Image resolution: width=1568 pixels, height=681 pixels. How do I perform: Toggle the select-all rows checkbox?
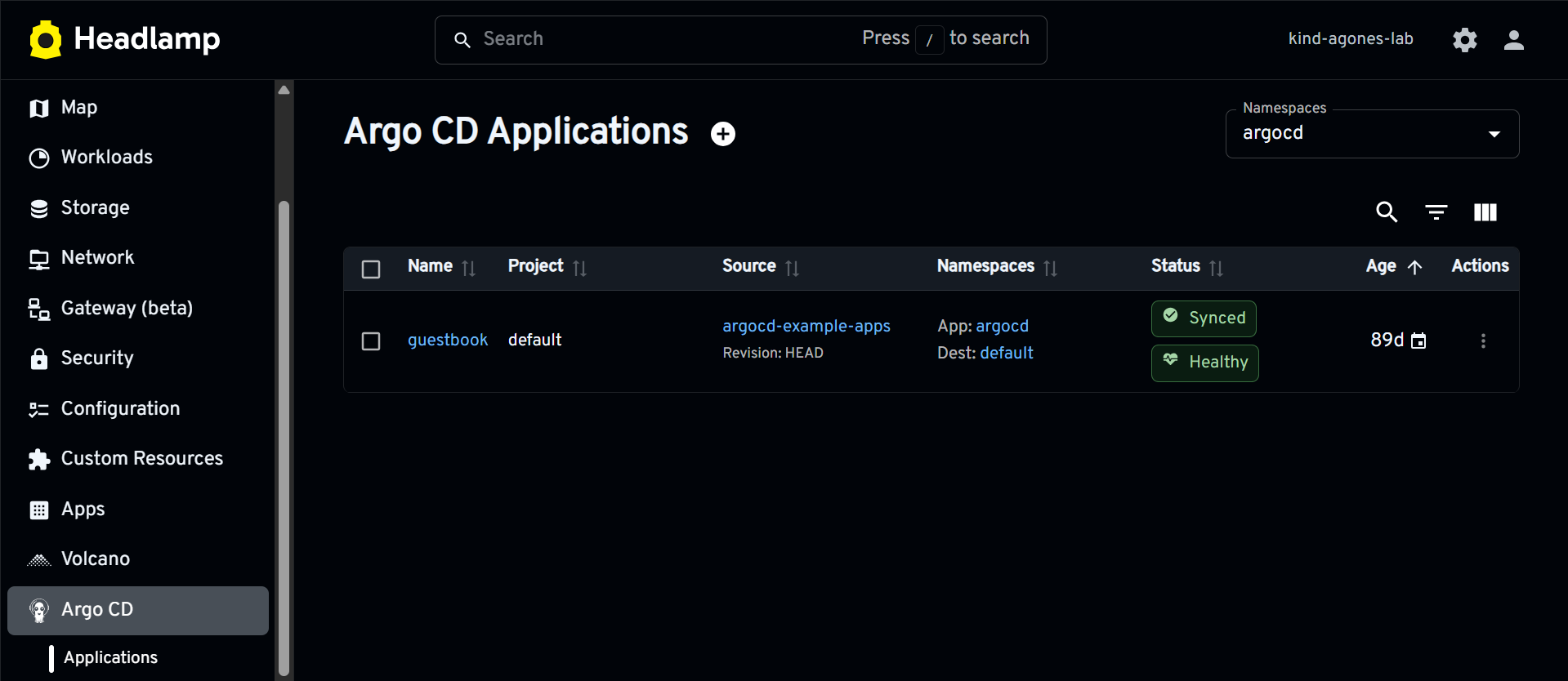pyautogui.click(x=371, y=269)
